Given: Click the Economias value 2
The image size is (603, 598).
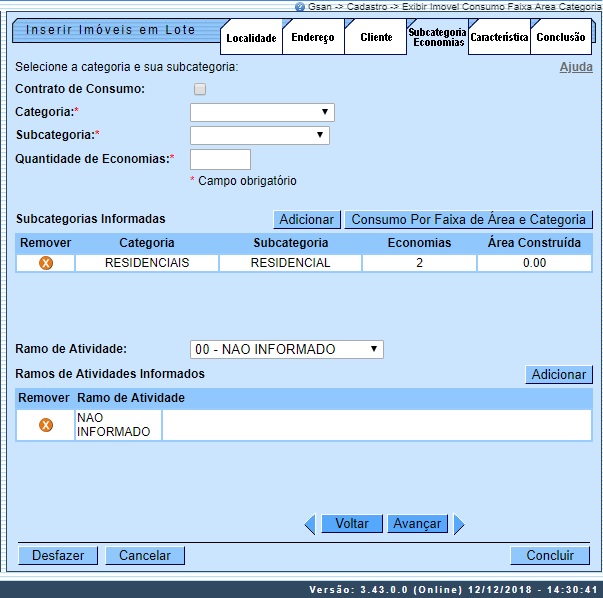Looking at the screenshot, I should point(419,263).
